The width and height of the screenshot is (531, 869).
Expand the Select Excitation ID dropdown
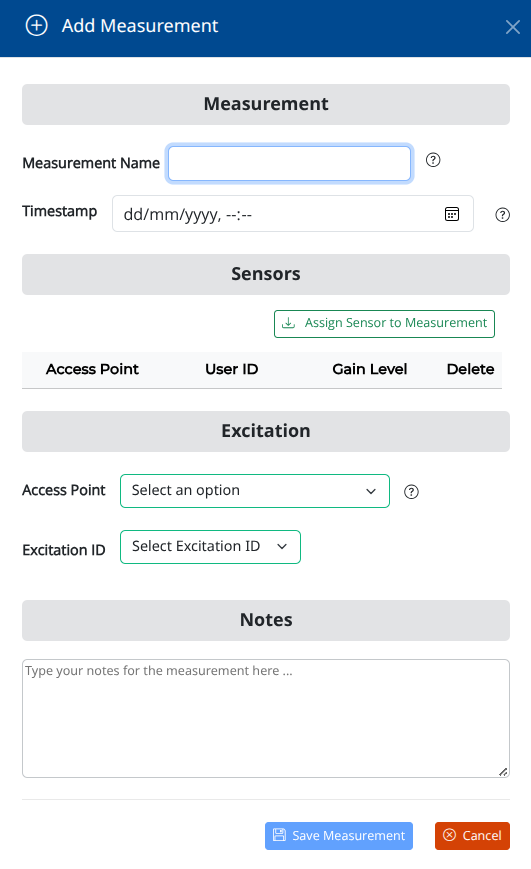coord(211,547)
